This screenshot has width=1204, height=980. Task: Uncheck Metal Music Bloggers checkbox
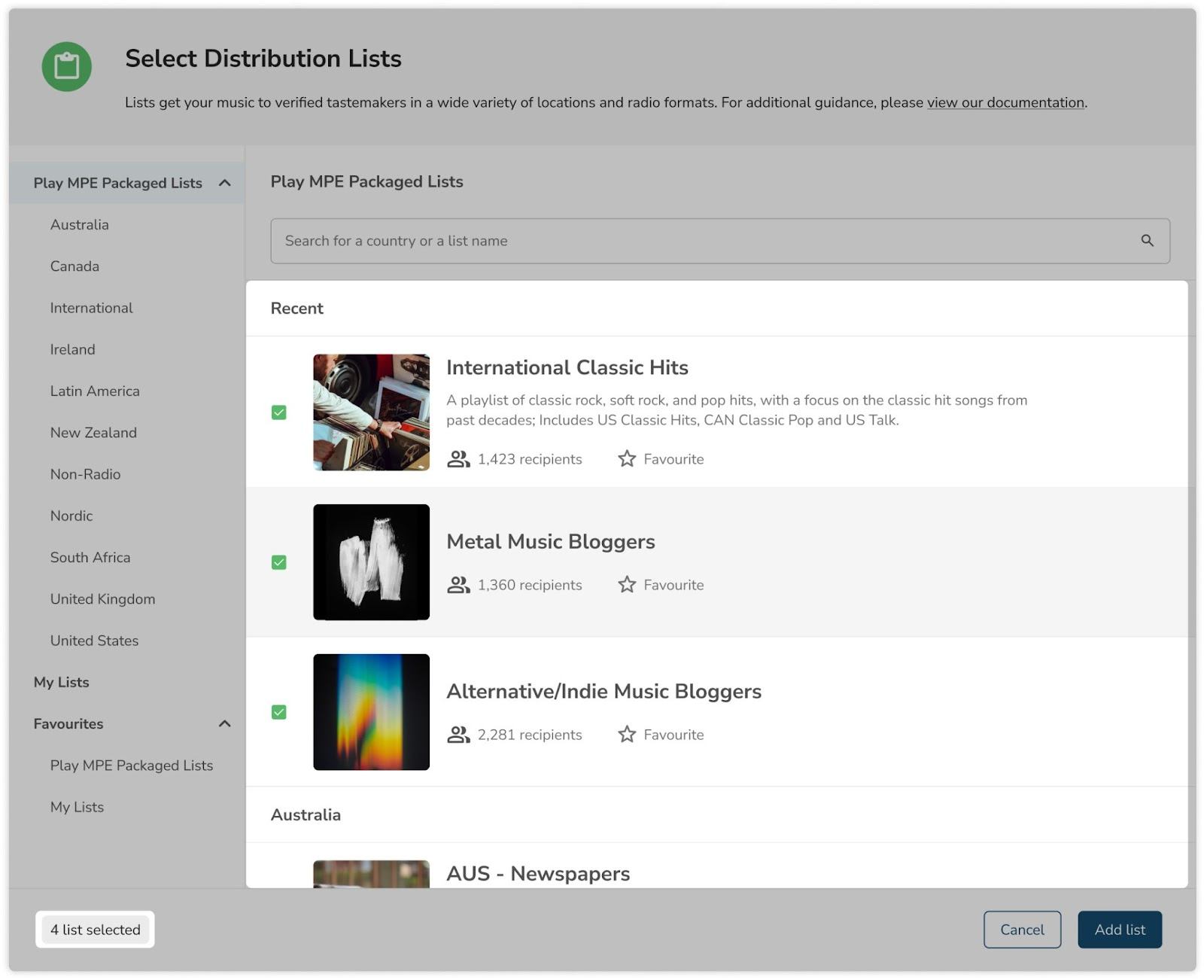pyautogui.click(x=279, y=562)
